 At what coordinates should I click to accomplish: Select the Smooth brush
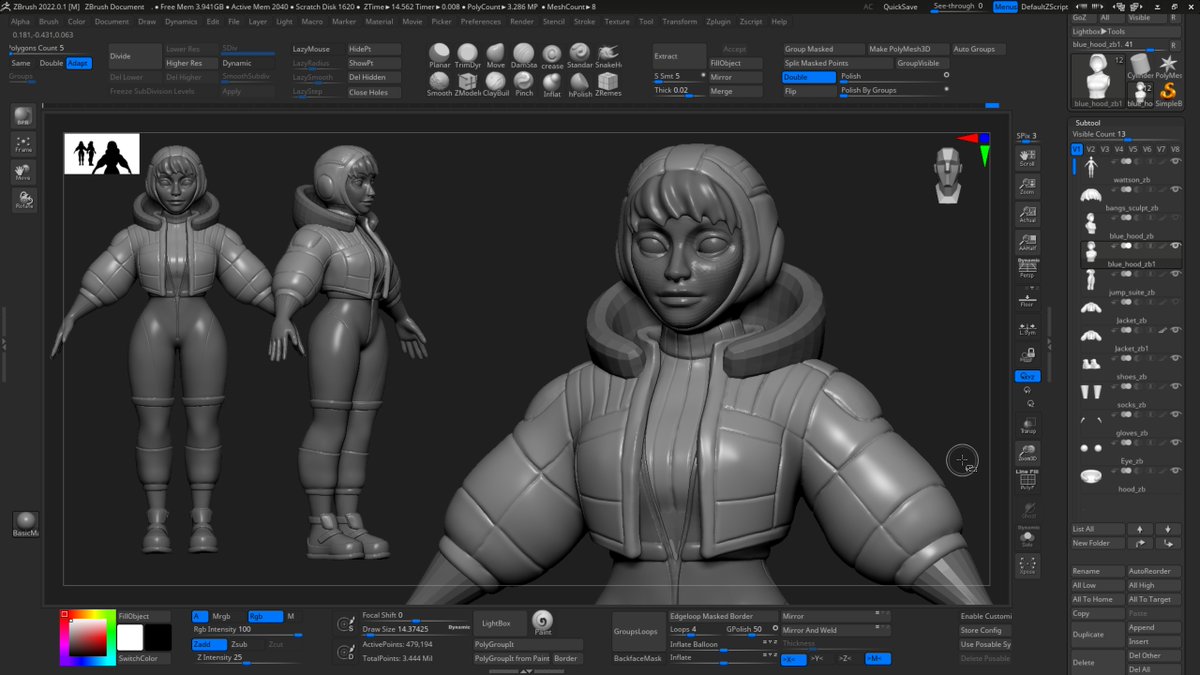(440, 84)
